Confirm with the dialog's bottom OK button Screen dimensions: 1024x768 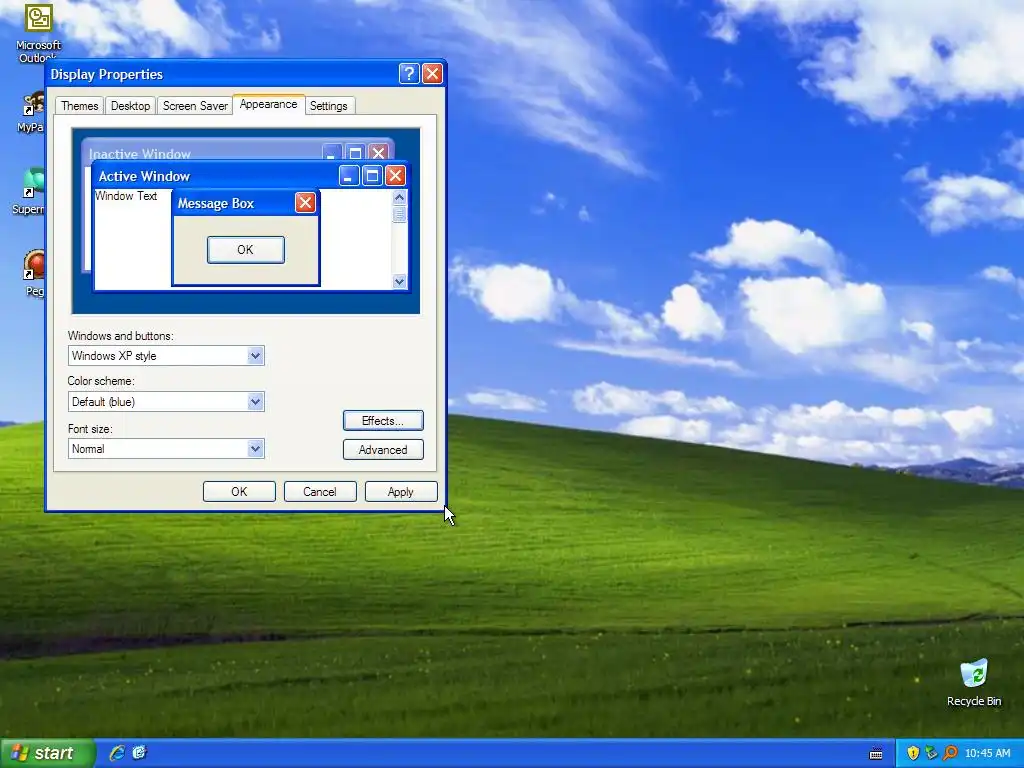coord(239,492)
